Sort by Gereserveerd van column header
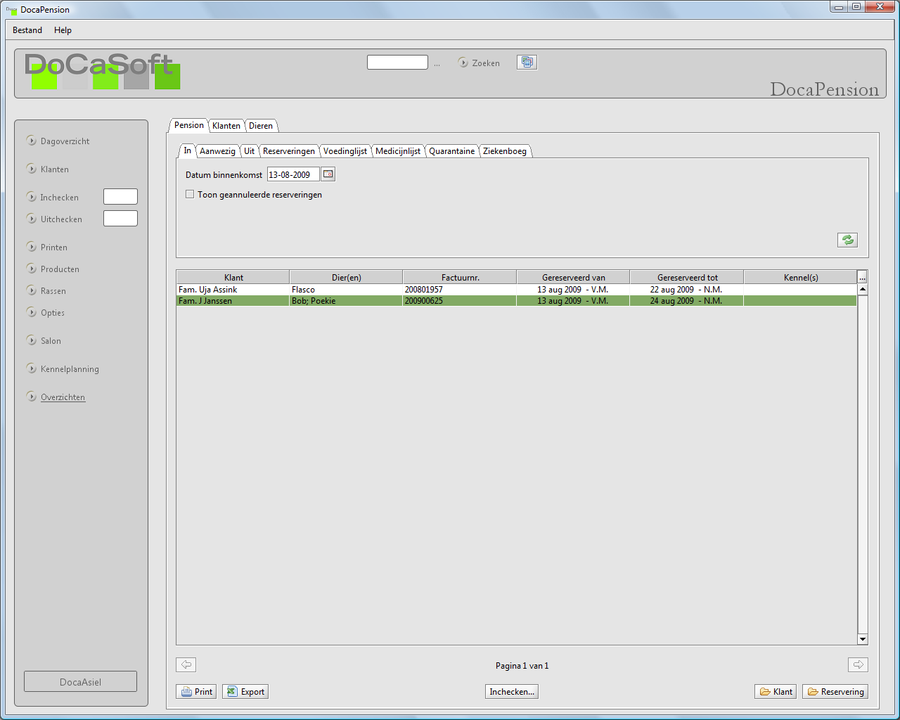The image size is (900, 720). (x=573, y=277)
